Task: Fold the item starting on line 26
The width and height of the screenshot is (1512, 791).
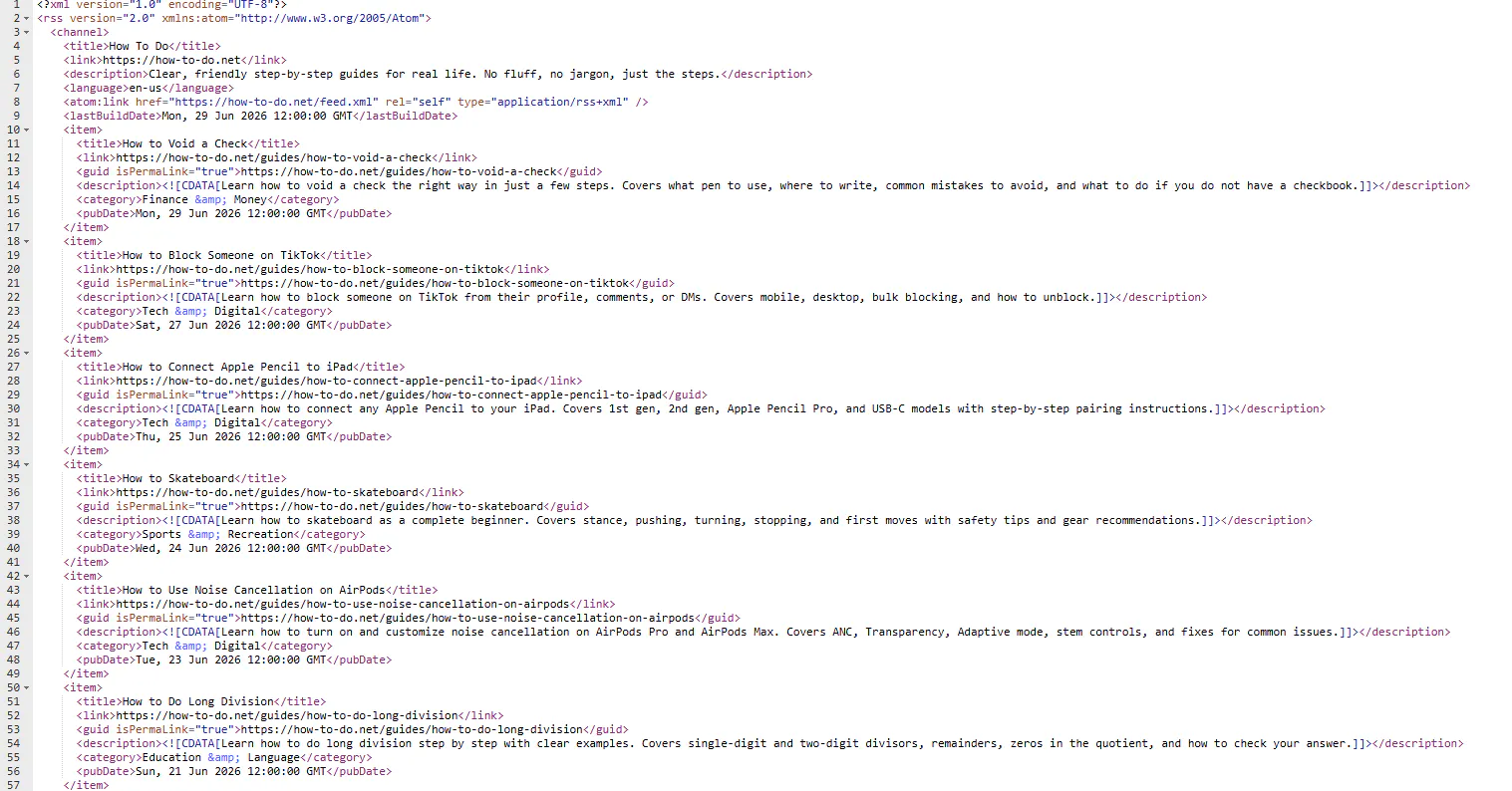Action: (27, 353)
